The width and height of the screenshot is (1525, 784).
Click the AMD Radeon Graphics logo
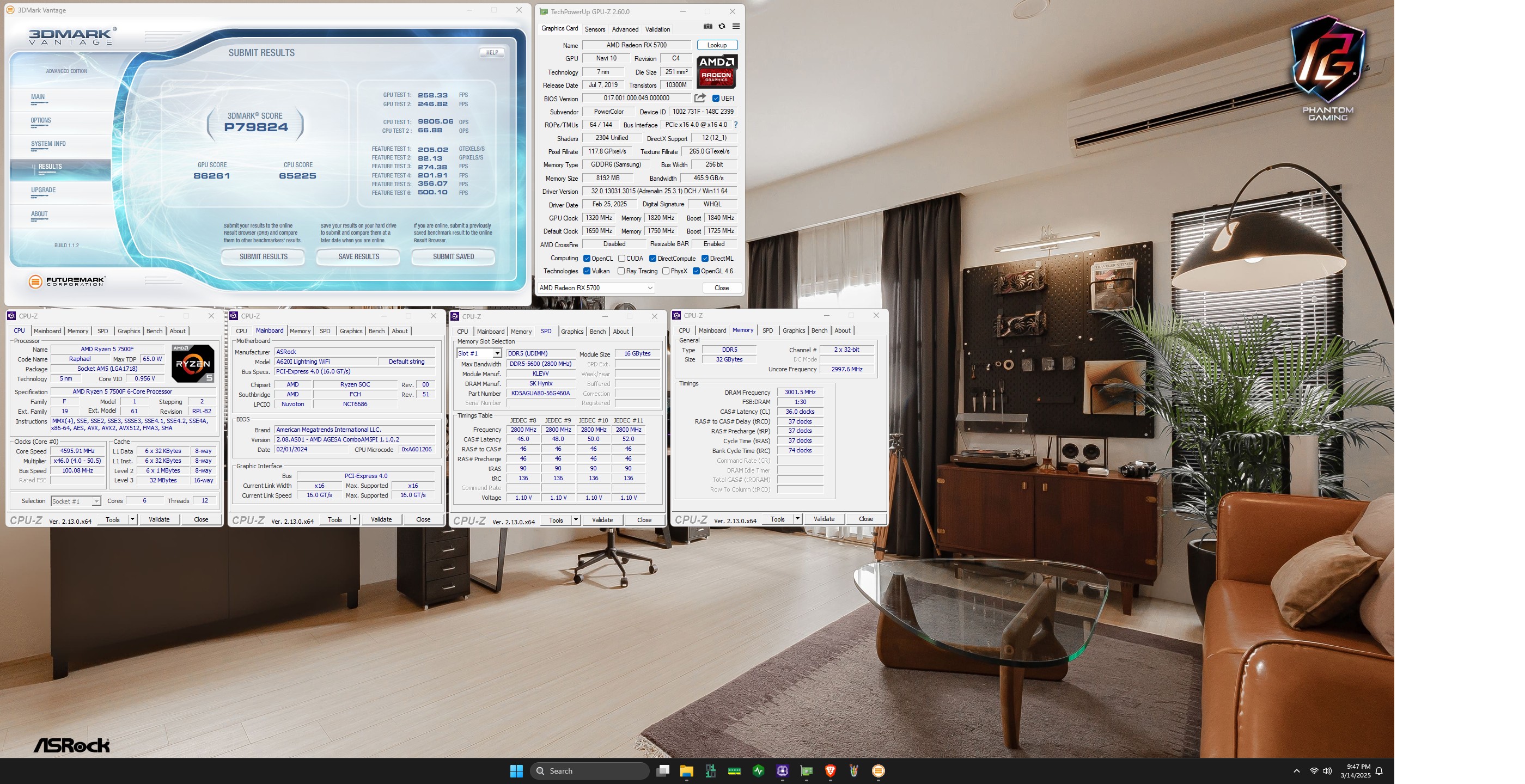click(x=716, y=72)
